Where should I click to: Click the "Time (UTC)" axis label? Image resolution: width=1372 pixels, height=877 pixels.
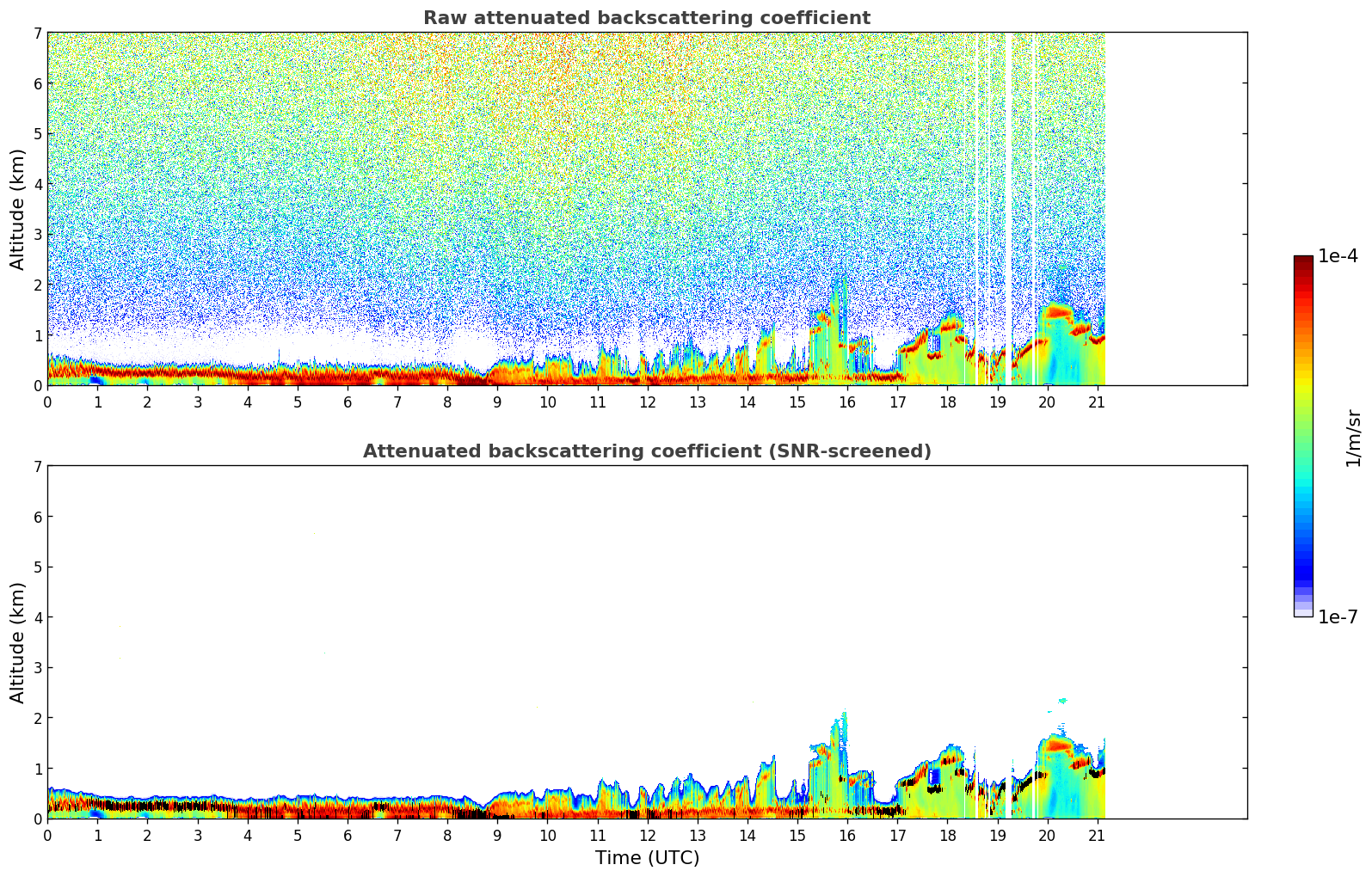click(647, 857)
